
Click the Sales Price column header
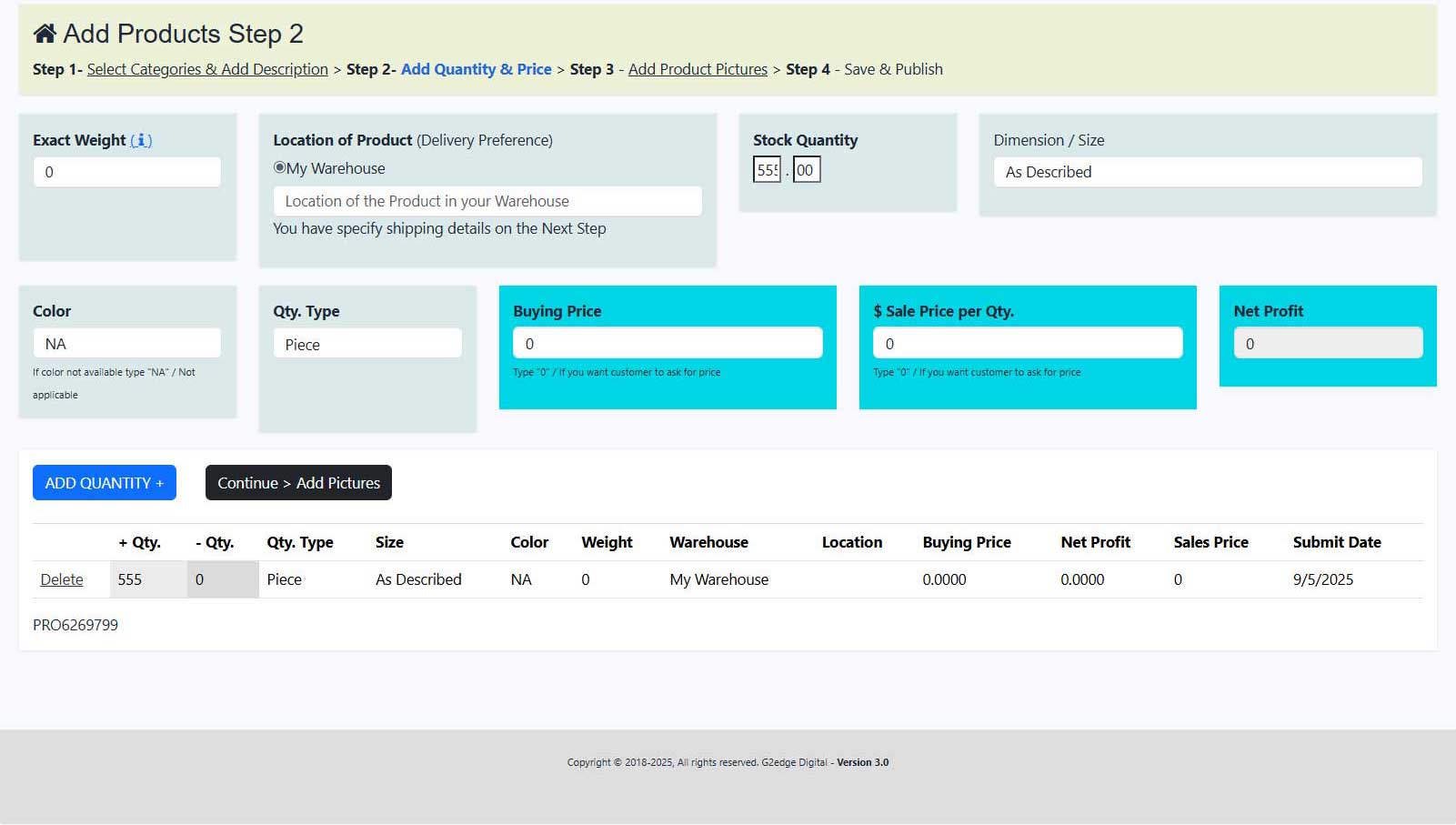(x=1210, y=542)
